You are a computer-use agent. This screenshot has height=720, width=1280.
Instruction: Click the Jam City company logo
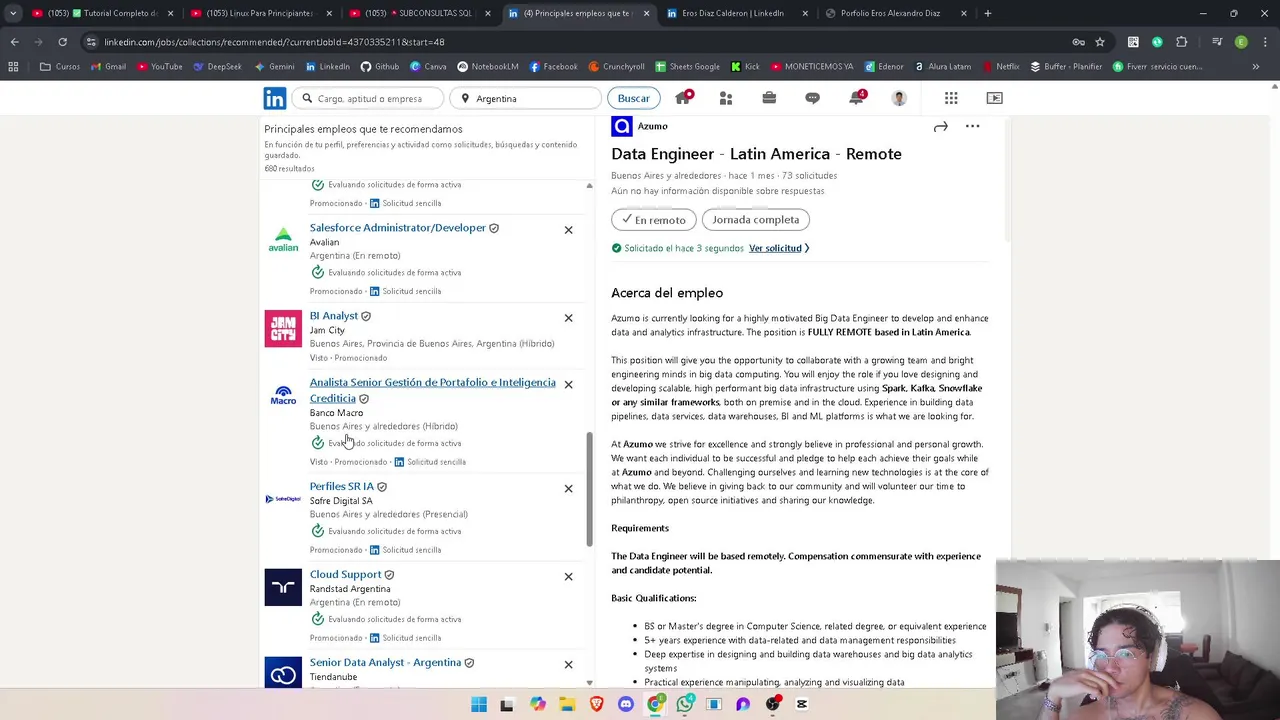pyautogui.click(x=283, y=328)
